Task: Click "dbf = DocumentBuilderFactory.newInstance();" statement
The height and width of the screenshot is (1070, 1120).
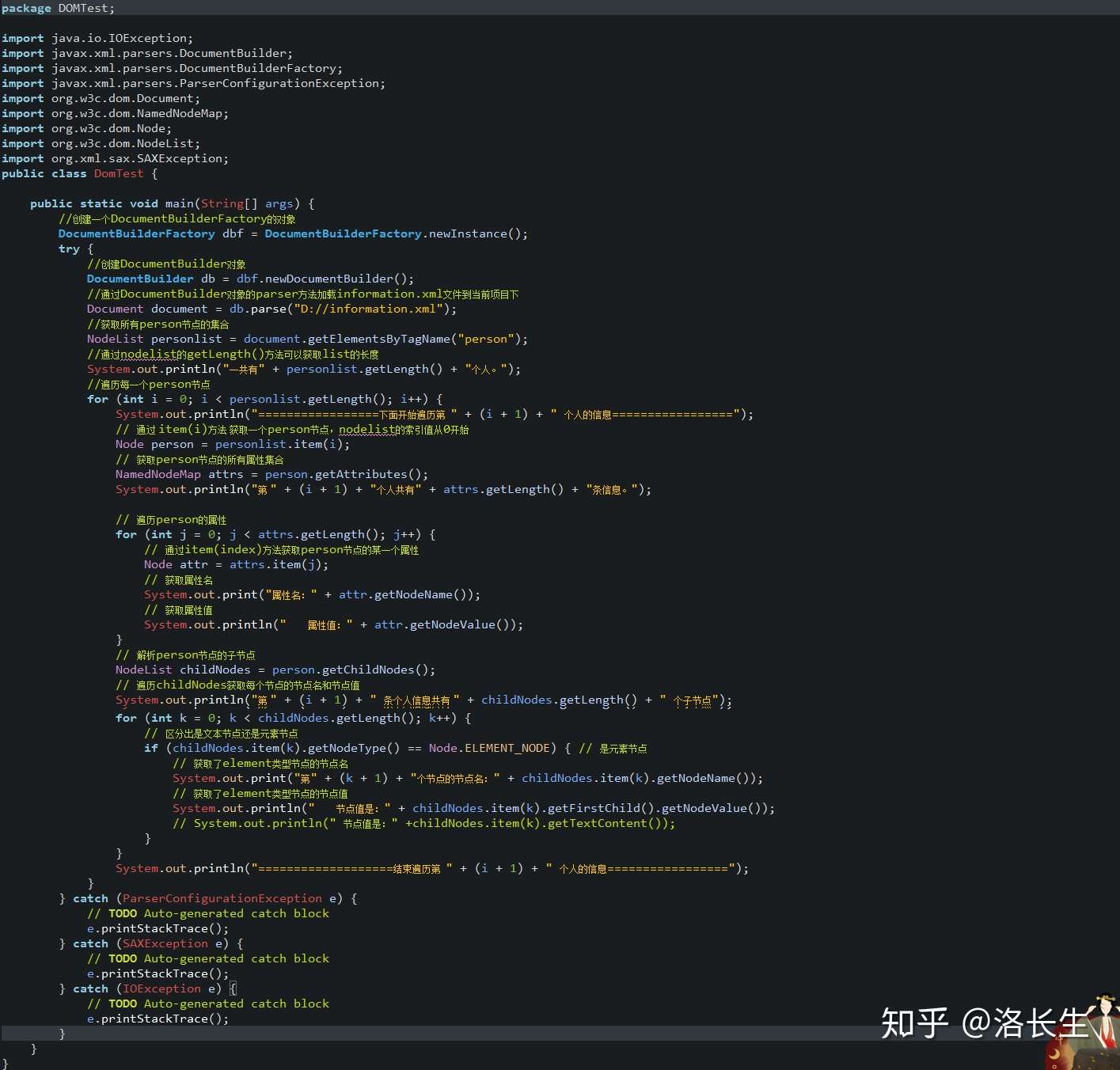Action: click(375, 233)
